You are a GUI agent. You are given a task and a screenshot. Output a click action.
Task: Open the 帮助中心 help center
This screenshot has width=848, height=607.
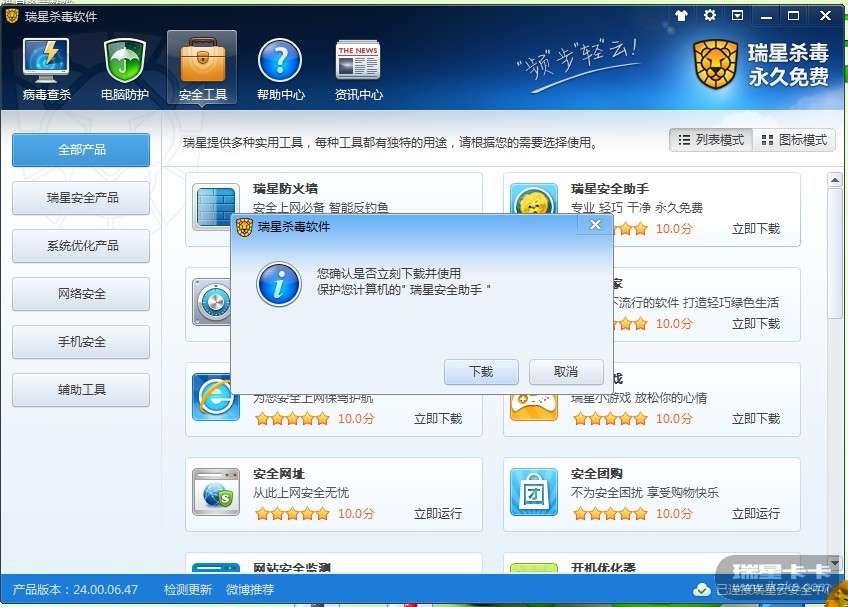[x=280, y=68]
